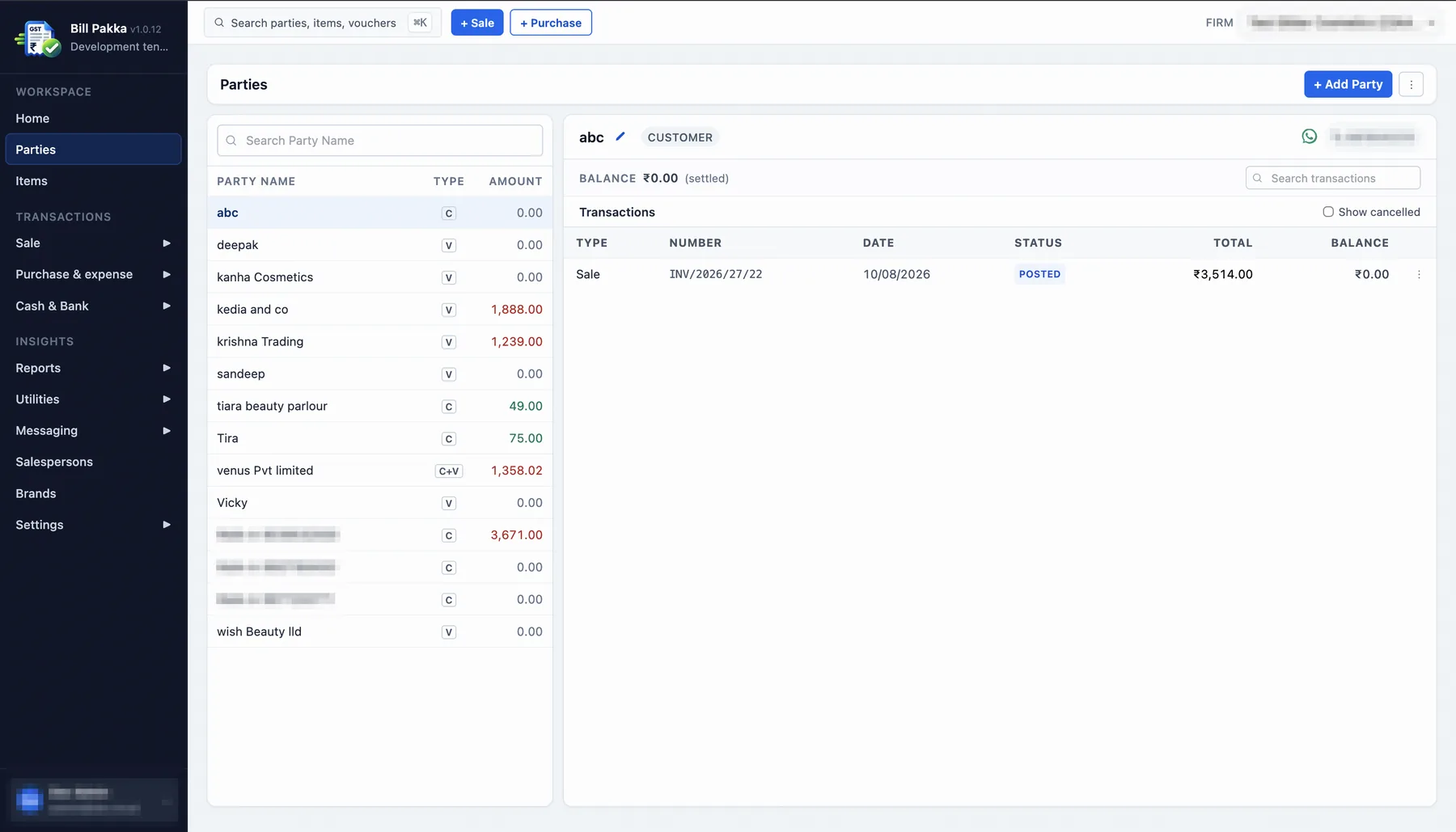Click the DATE column header in transactions
This screenshot has width=1456, height=832.
click(x=878, y=243)
